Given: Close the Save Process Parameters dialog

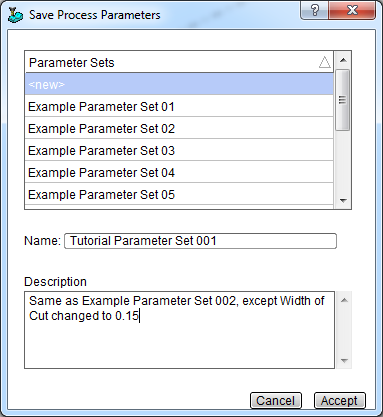Looking at the screenshot, I should (x=352, y=10).
